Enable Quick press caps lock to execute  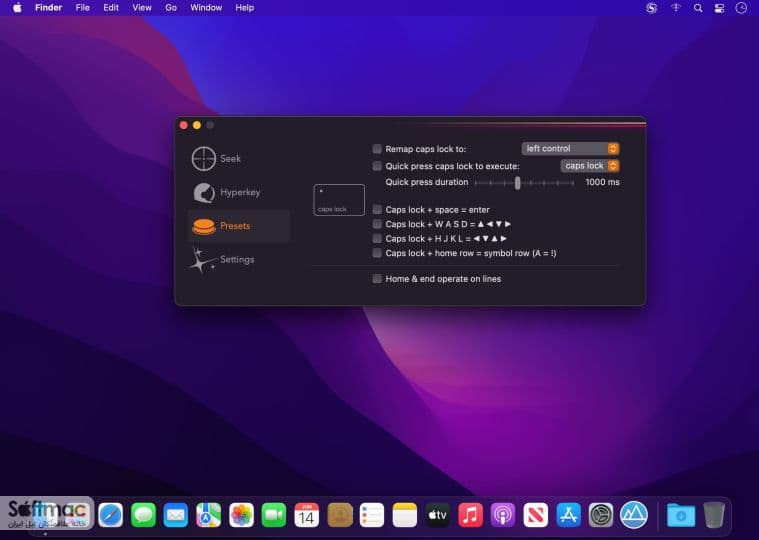tap(377, 166)
